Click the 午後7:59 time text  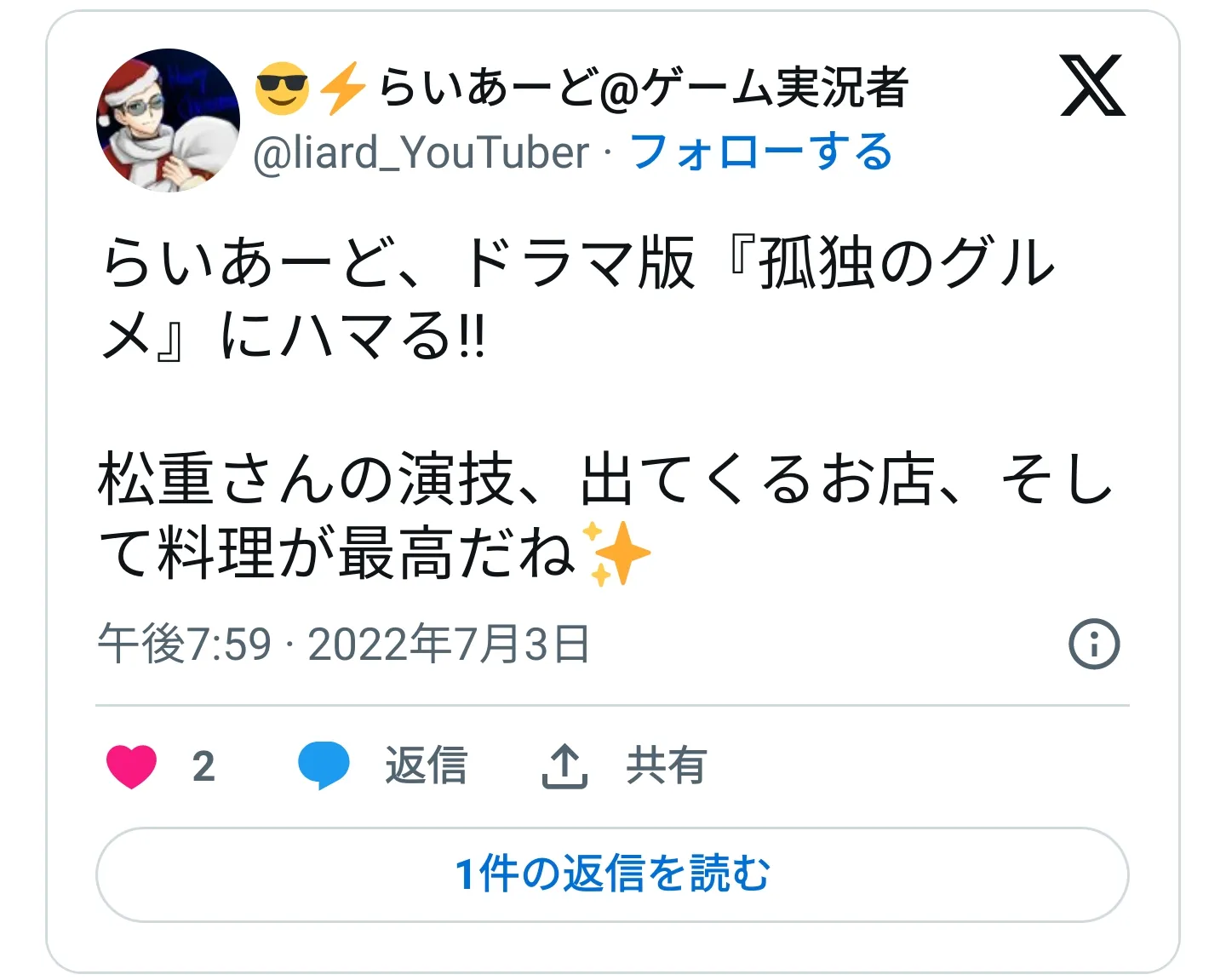tap(184, 644)
